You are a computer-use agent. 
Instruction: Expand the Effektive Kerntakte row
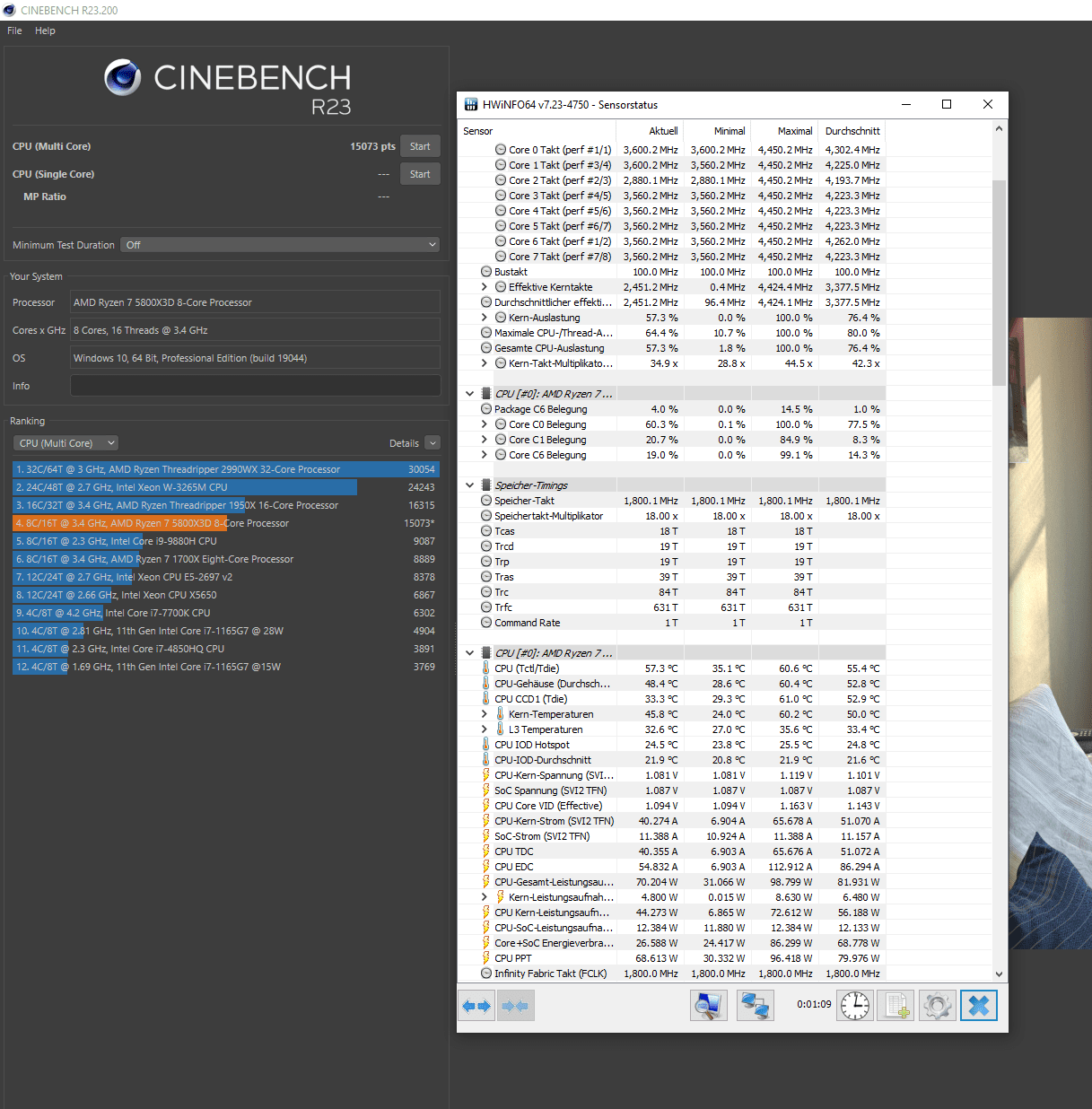pyautogui.click(x=485, y=287)
